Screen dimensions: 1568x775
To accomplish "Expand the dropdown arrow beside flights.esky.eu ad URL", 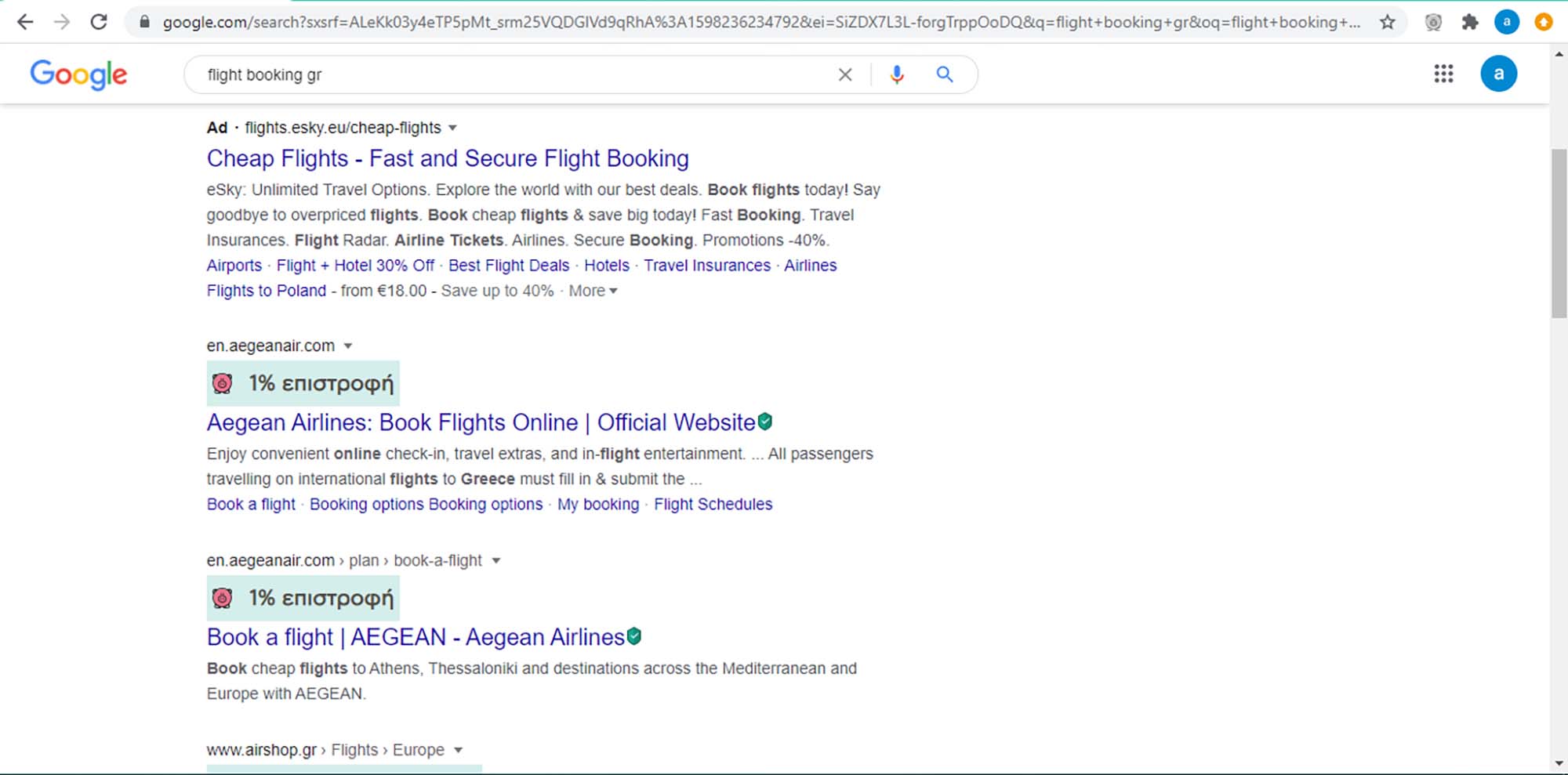I will (x=452, y=128).
